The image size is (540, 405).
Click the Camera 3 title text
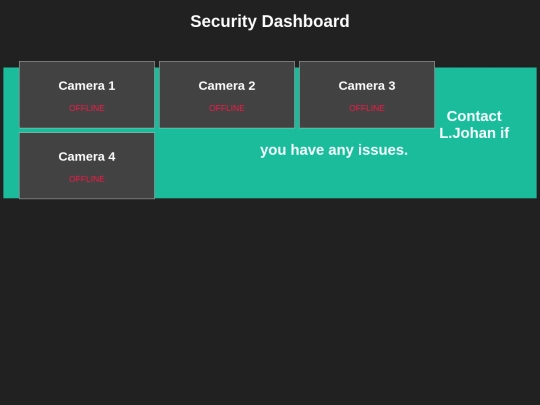(x=367, y=86)
